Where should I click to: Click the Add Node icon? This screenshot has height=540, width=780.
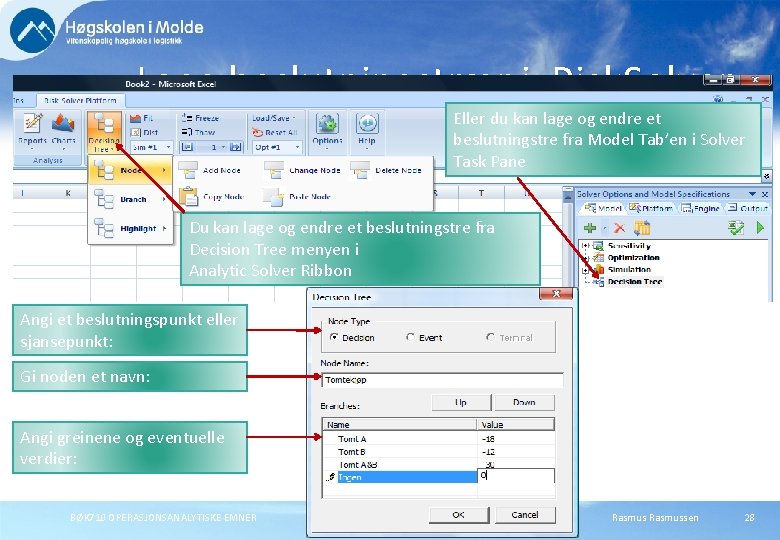[188, 171]
